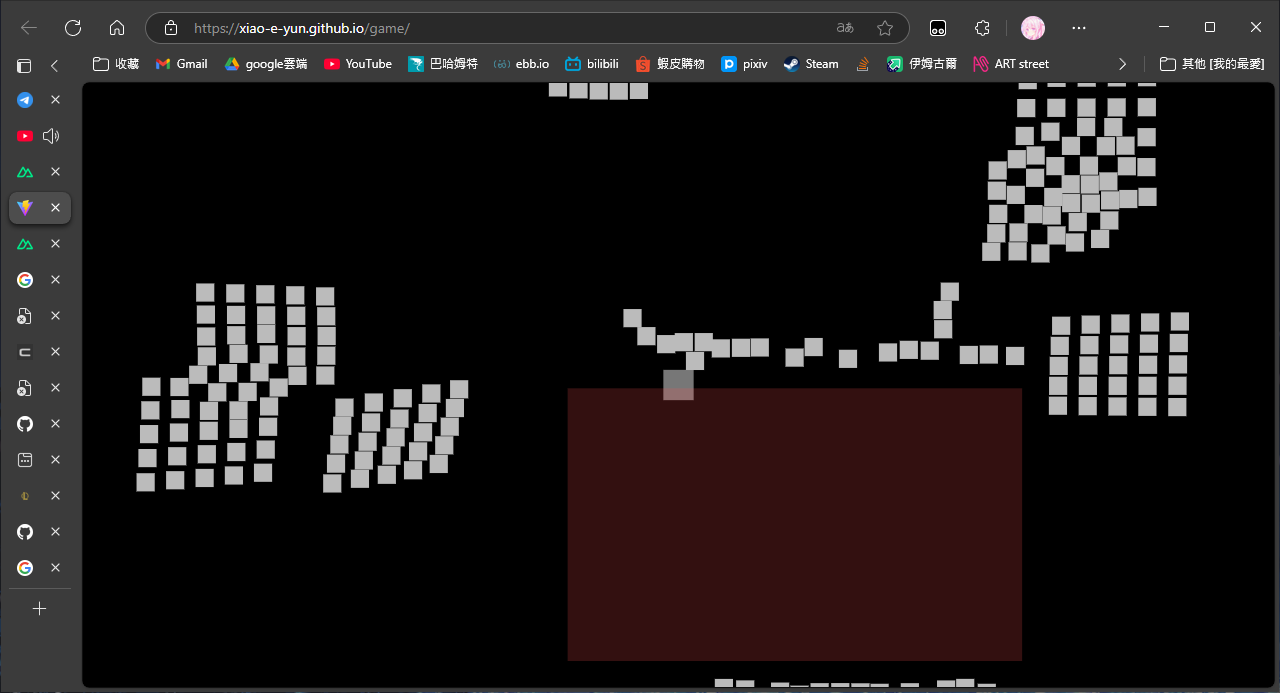This screenshot has height=693, width=1280.
Task: Open Gmail from the bookmarks bar
Action: [181, 63]
